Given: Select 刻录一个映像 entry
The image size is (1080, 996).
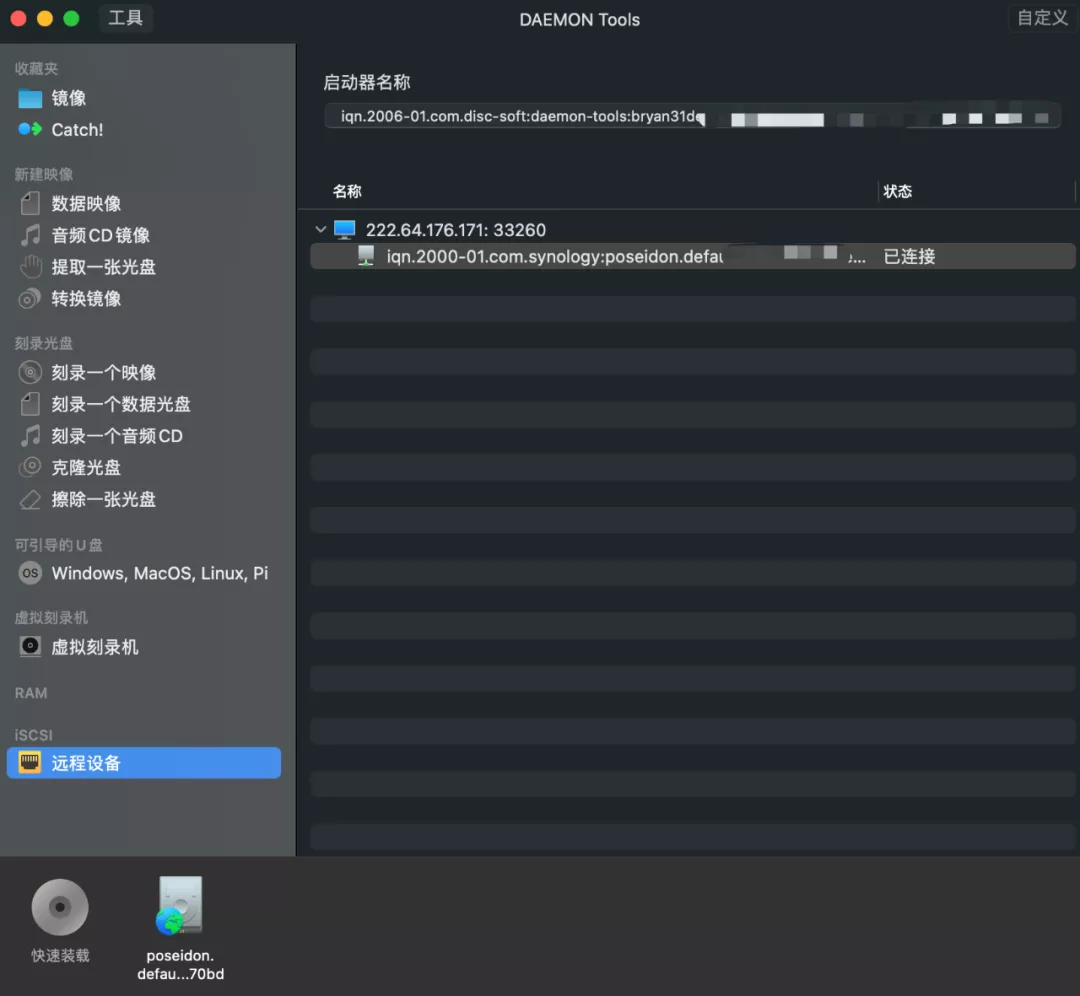Looking at the screenshot, I should [x=103, y=373].
